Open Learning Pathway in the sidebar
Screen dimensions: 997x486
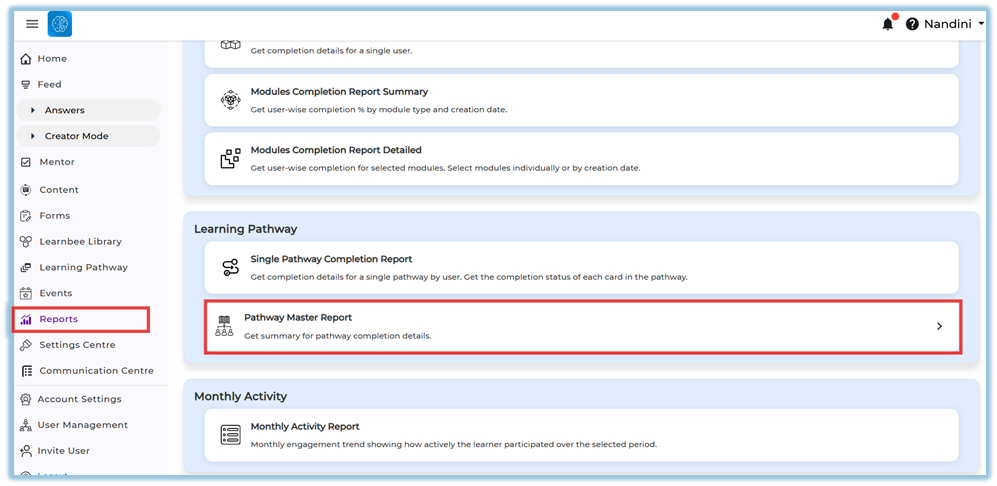pos(83,267)
